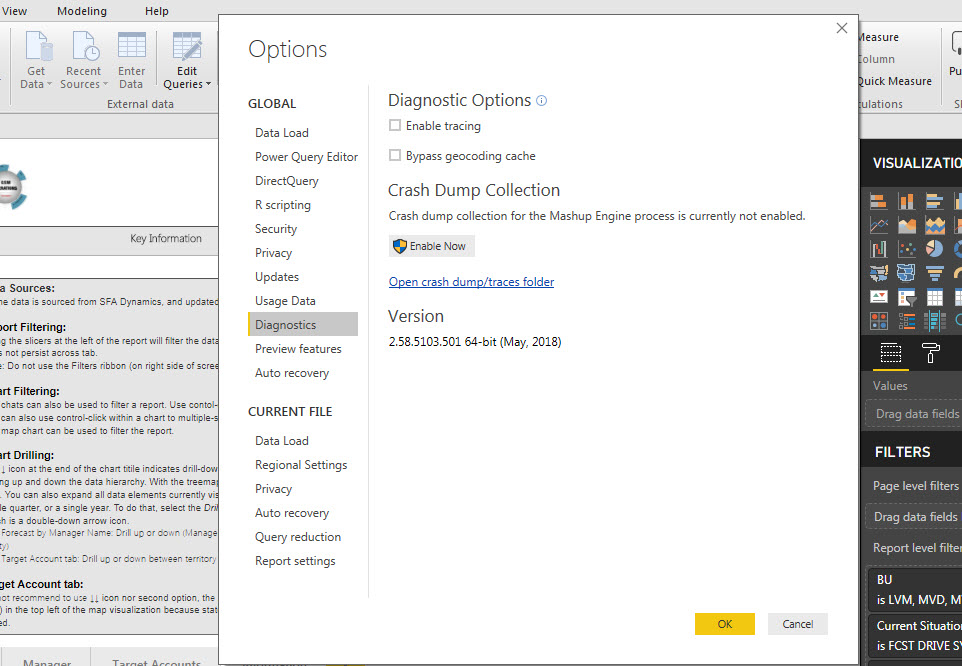Select the teal timeline custom visual
The height and width of the screenshot is (666, 962).
coord(934,321)
